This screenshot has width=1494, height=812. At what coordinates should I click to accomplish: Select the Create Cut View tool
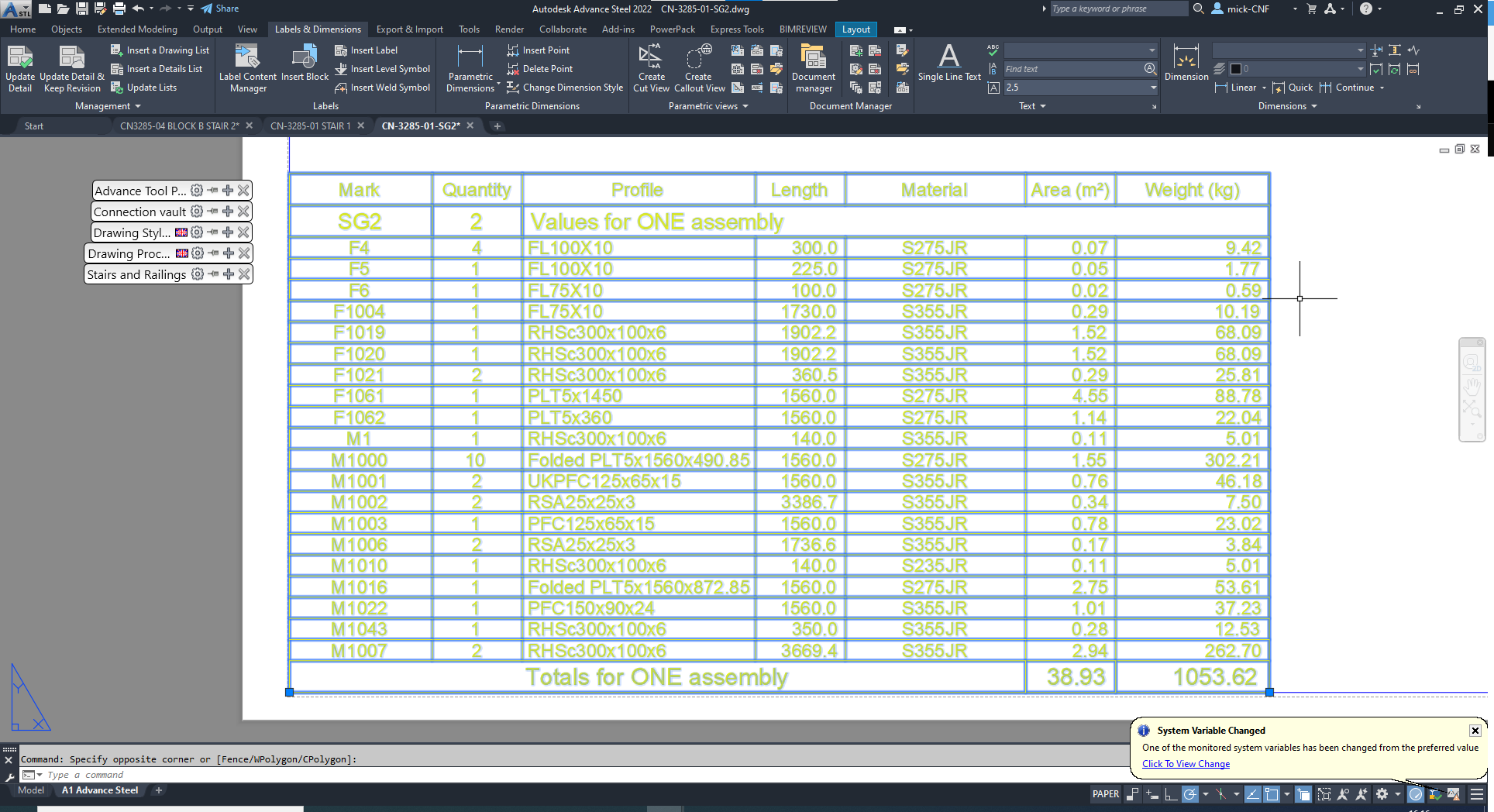pos(651,67)
